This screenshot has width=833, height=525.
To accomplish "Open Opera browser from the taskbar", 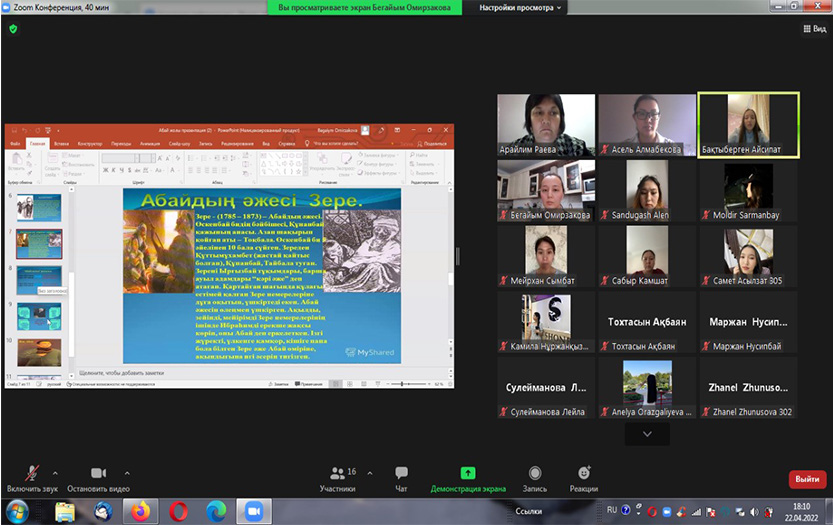I will 179,511.
